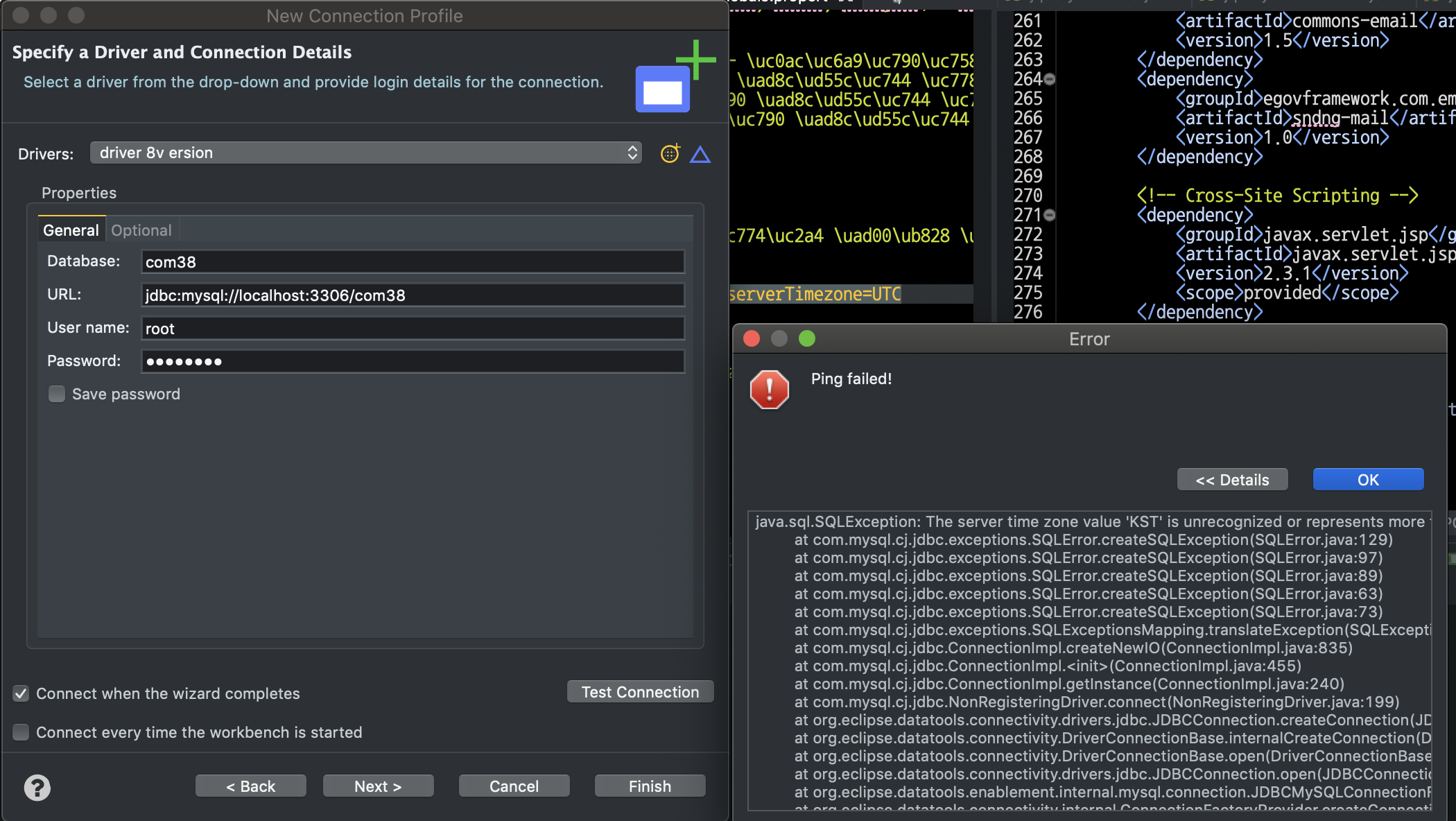Click the New Driver Definition icon
Screen dimensions: 1456x821
[x=670, y=153]
